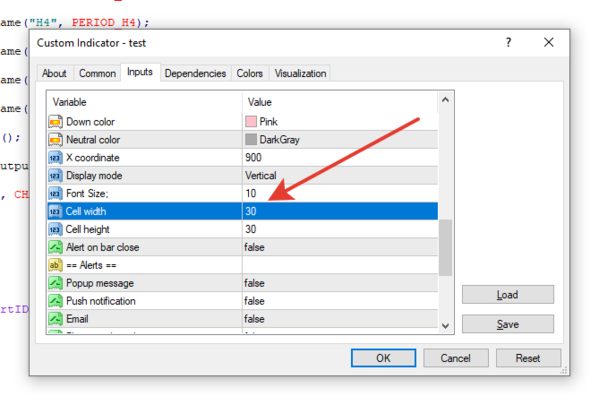Click the X coordinate integer icon
This screenshot has height=405, width=599.
pos(55,157)
